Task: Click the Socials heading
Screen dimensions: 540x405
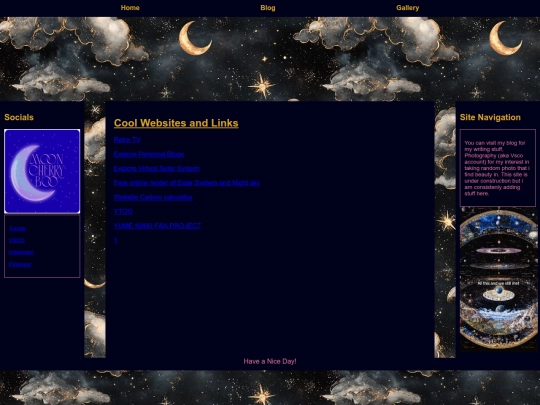Action: [19, 117]
